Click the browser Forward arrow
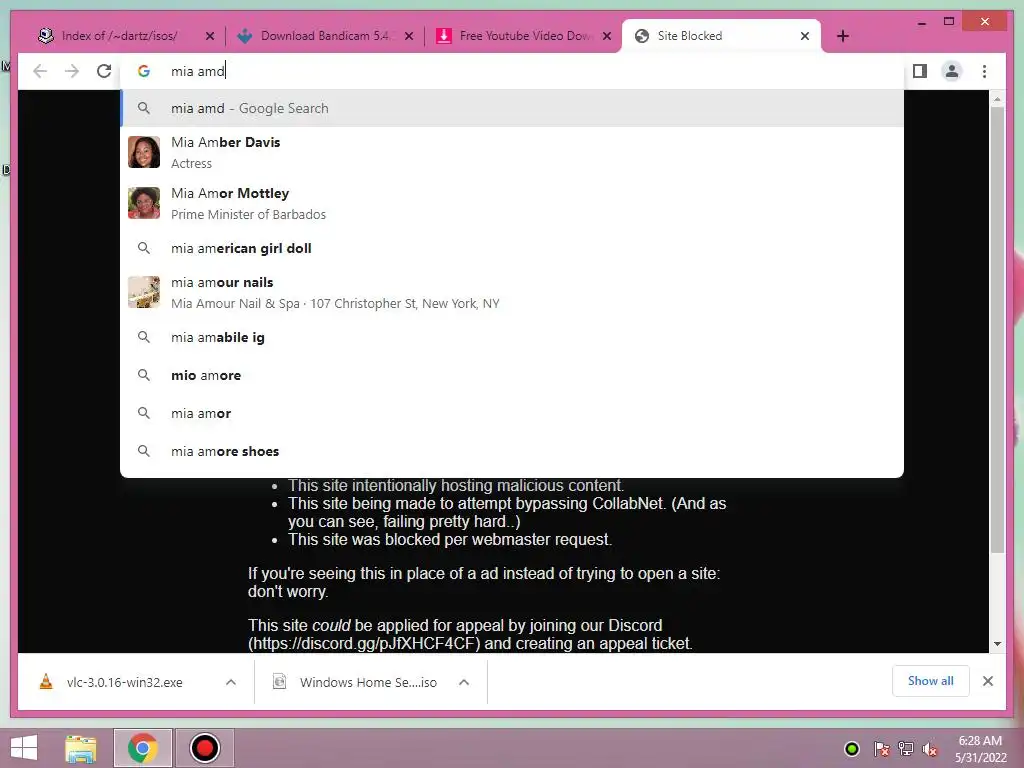The width and height of the screenshot is (1024, 768). click(72, 71)
